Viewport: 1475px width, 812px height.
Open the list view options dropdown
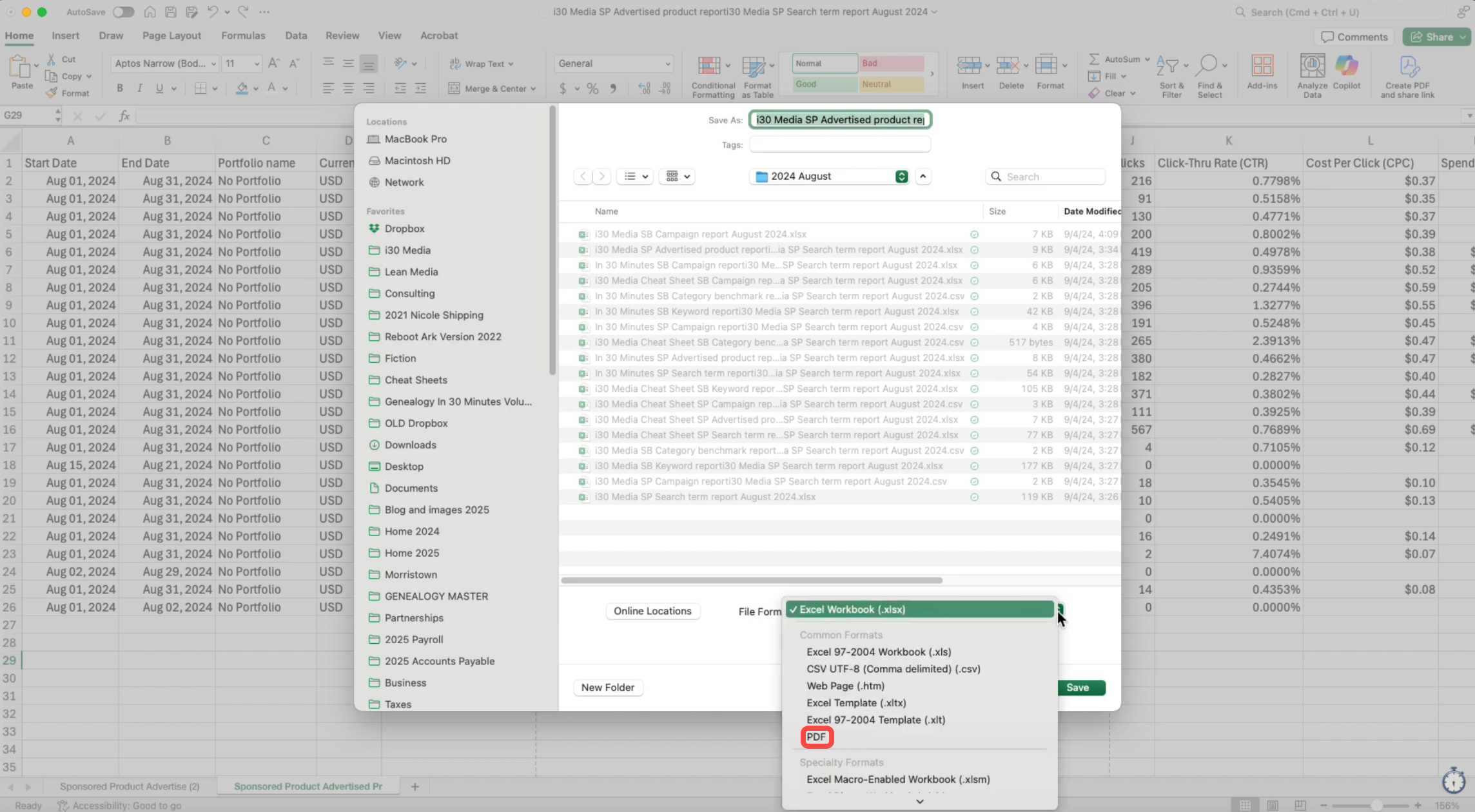click(x=635, y=176)
